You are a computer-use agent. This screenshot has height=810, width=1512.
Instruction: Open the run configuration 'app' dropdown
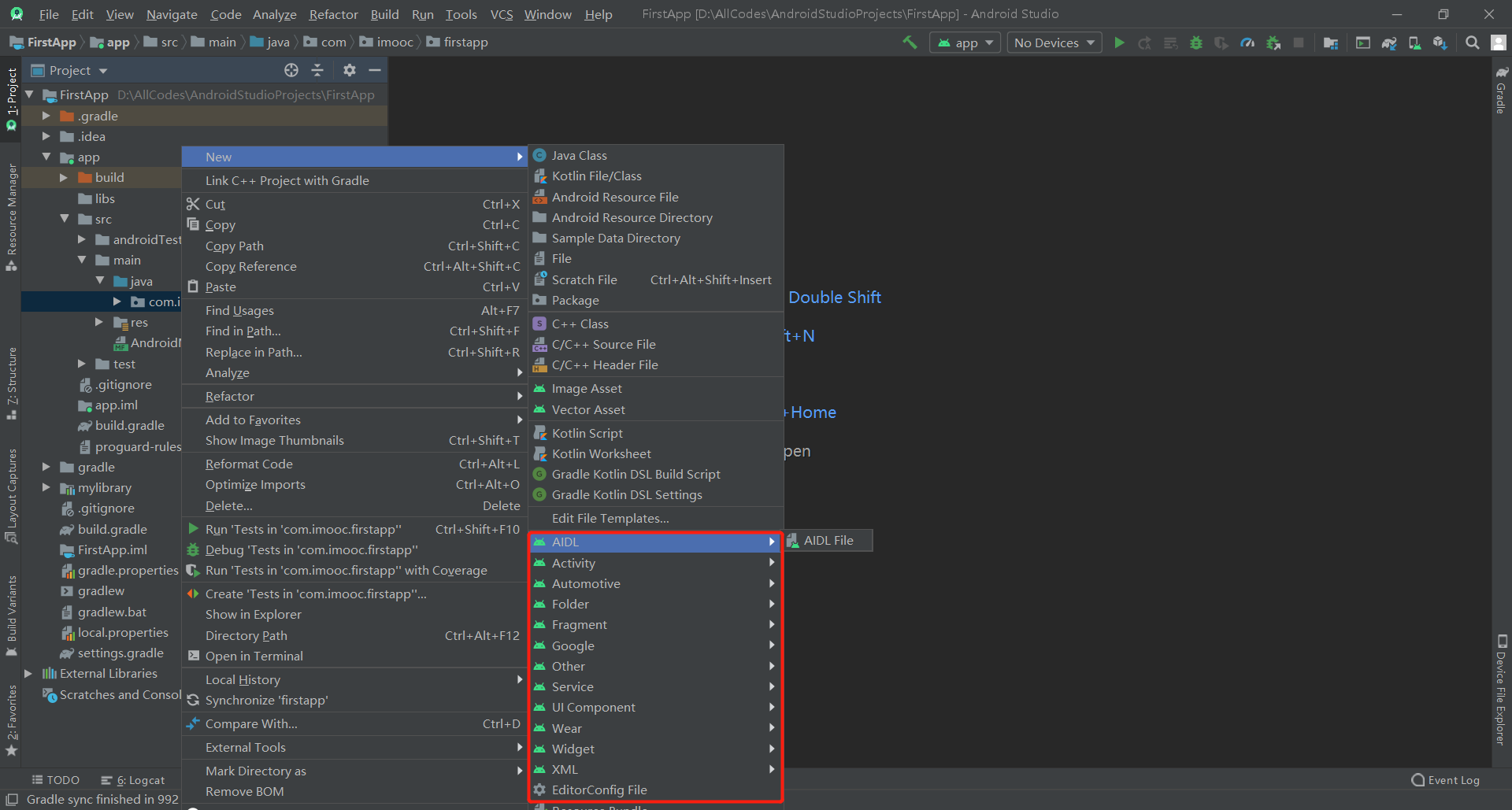point(965,43)
